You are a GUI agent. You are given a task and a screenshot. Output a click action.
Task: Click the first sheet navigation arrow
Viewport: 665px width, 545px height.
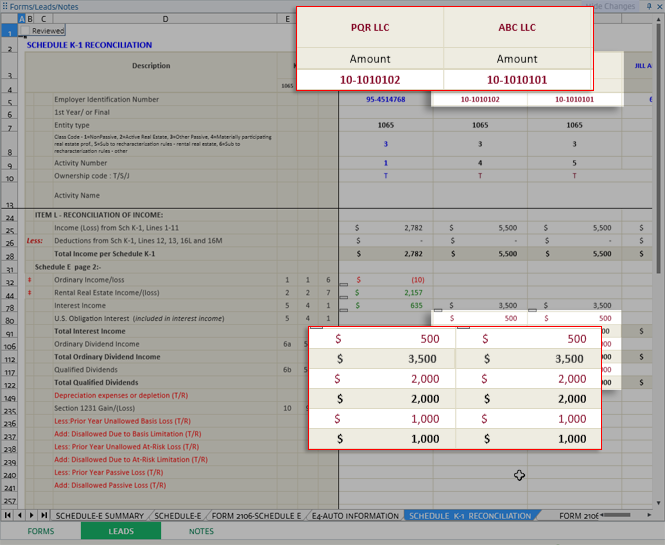pos(8,515)
